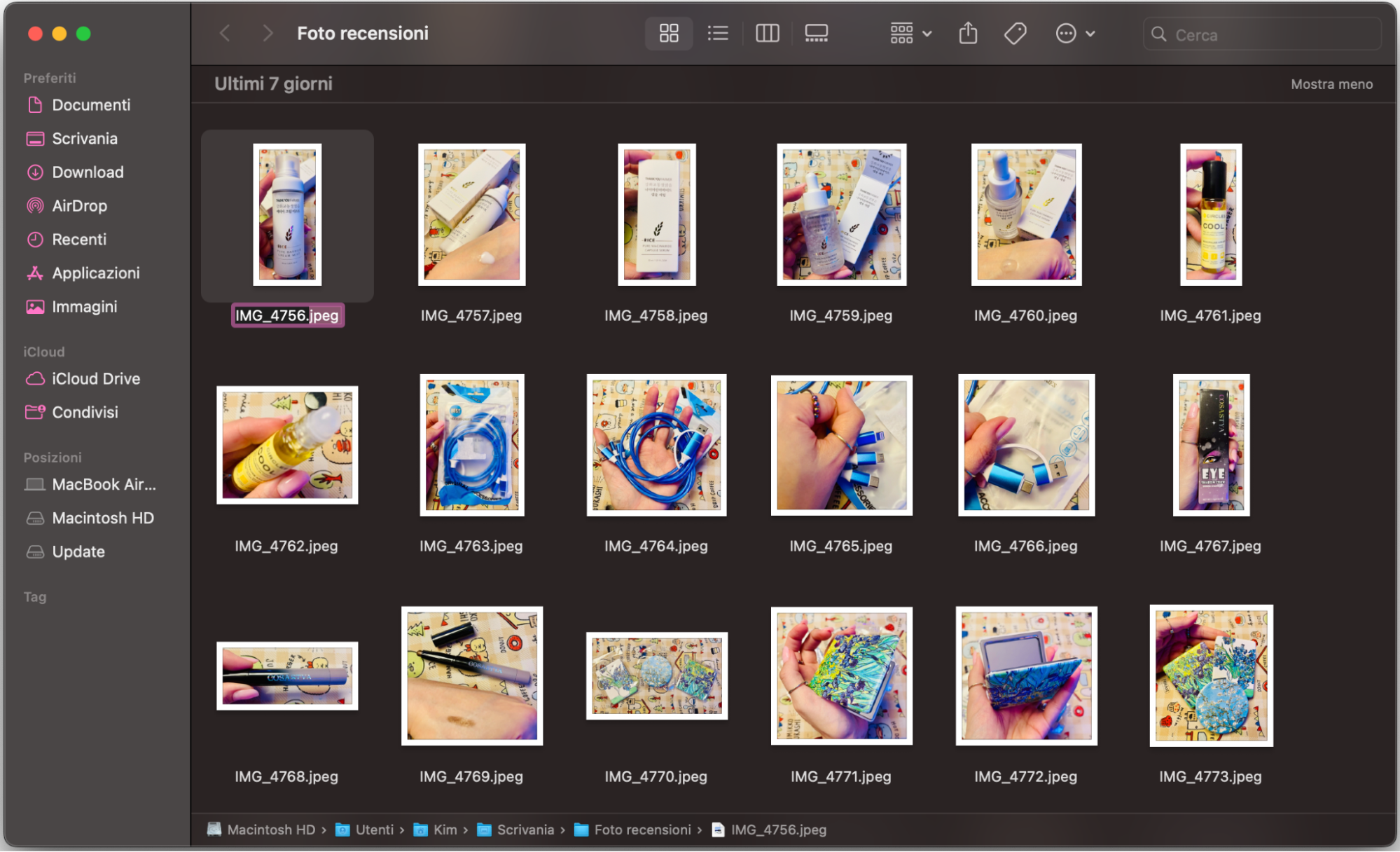Open Scrivania from the breadcrumb path

click(x=525, y=830)
